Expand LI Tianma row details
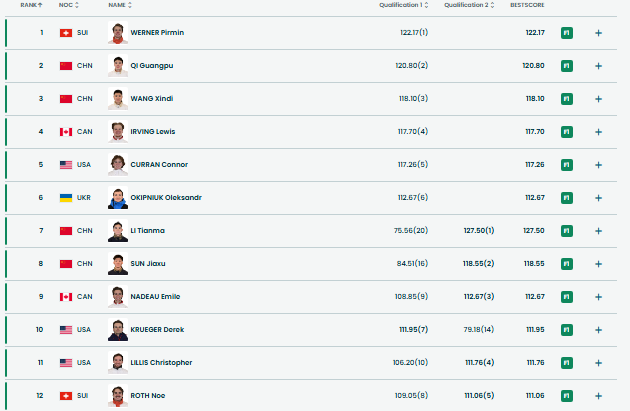The height and width of the screenshot is (411, 630). coord(598,231)
